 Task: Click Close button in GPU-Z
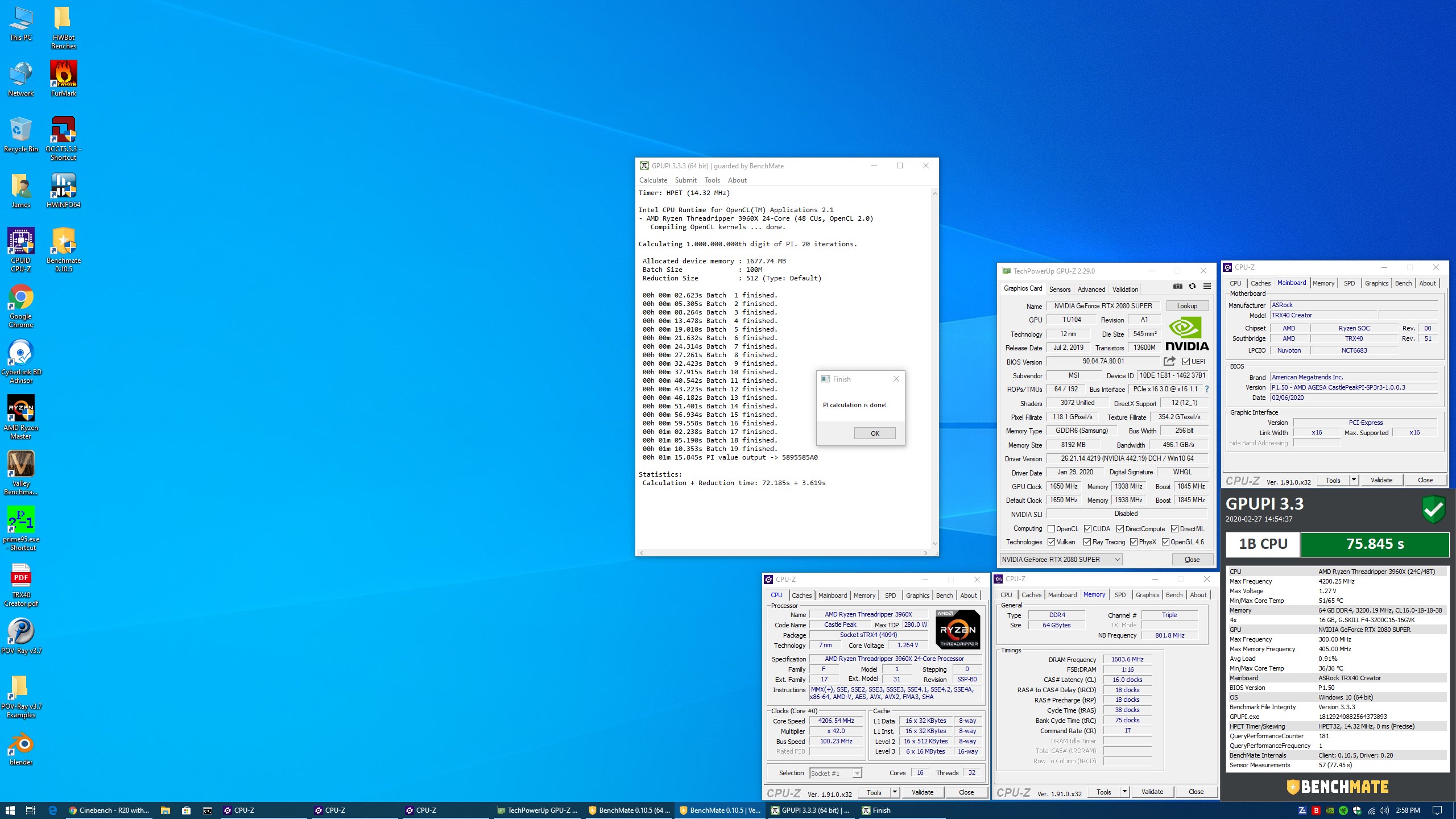pyautogui.click(x=1192, y=560)
